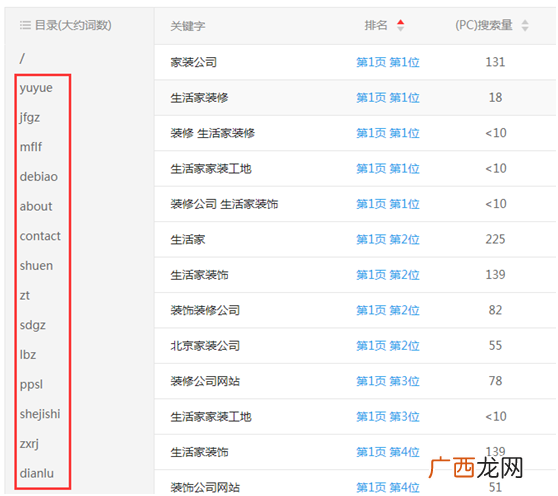Select the root "/" directory entry
Image resolution: width=558 pixels, height=496 pixels.
pos(22,58)
